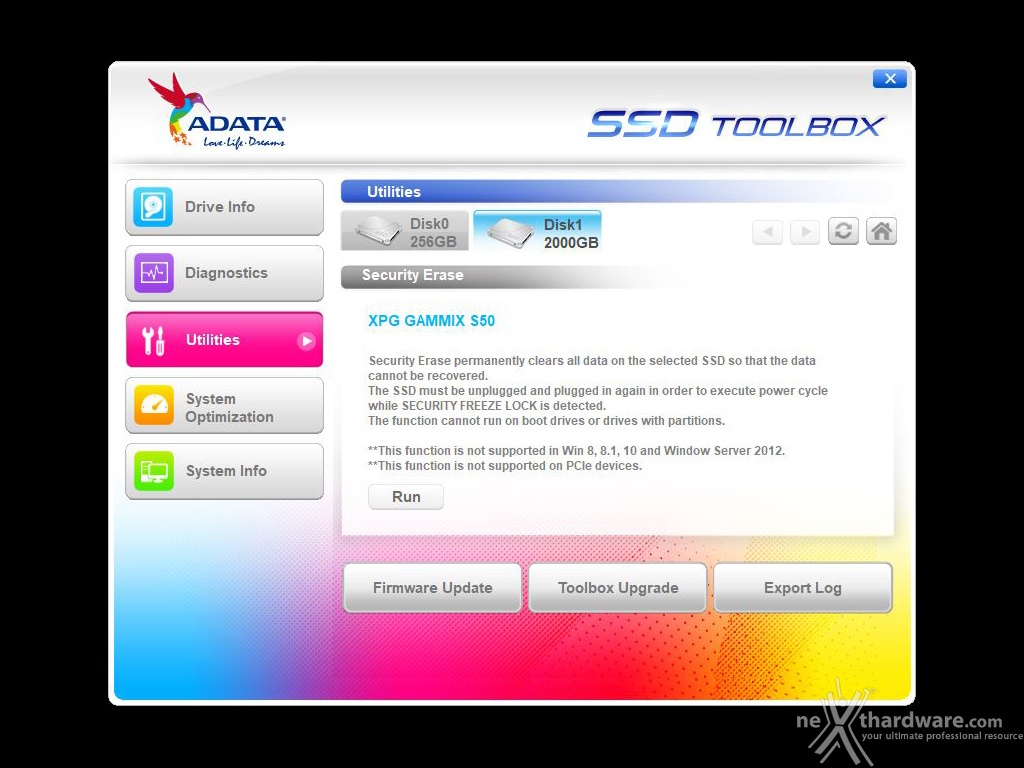Open the System Info section

[224, 472]
